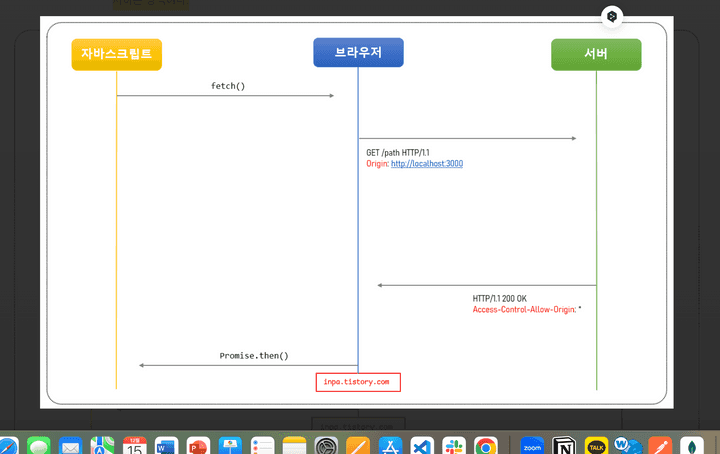This screenshot has height=454, width=720.
Task: Click the yellow 자바스크립트 box
Action: (116, 54)
